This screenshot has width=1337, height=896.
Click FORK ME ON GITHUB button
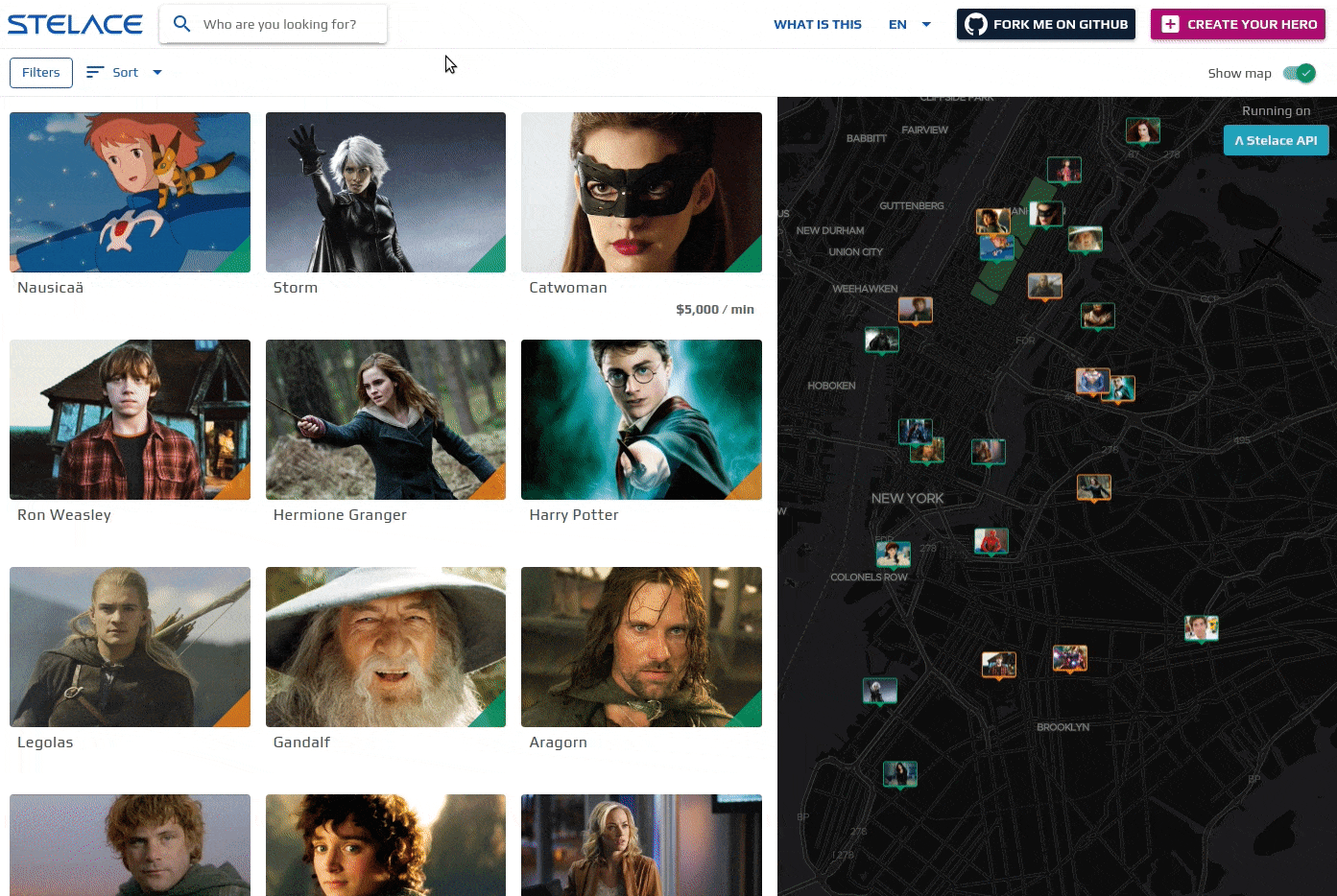(x=1046, y=24)
